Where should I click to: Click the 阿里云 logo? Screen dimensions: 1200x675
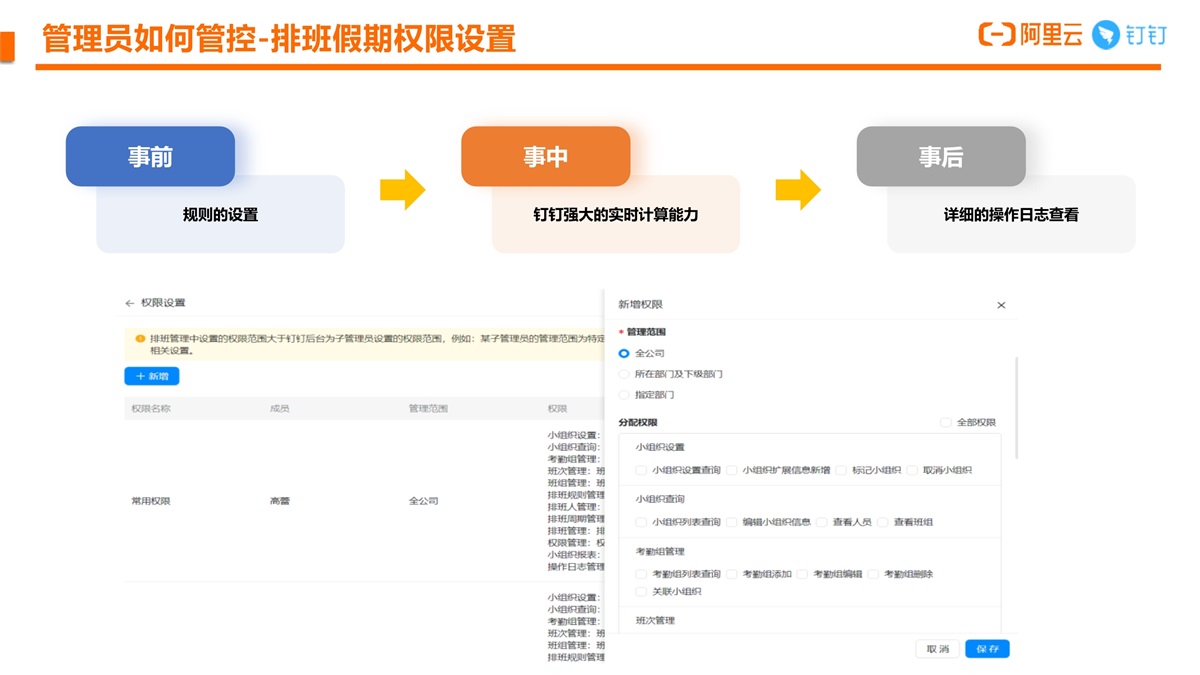(x=1030, y=35)
